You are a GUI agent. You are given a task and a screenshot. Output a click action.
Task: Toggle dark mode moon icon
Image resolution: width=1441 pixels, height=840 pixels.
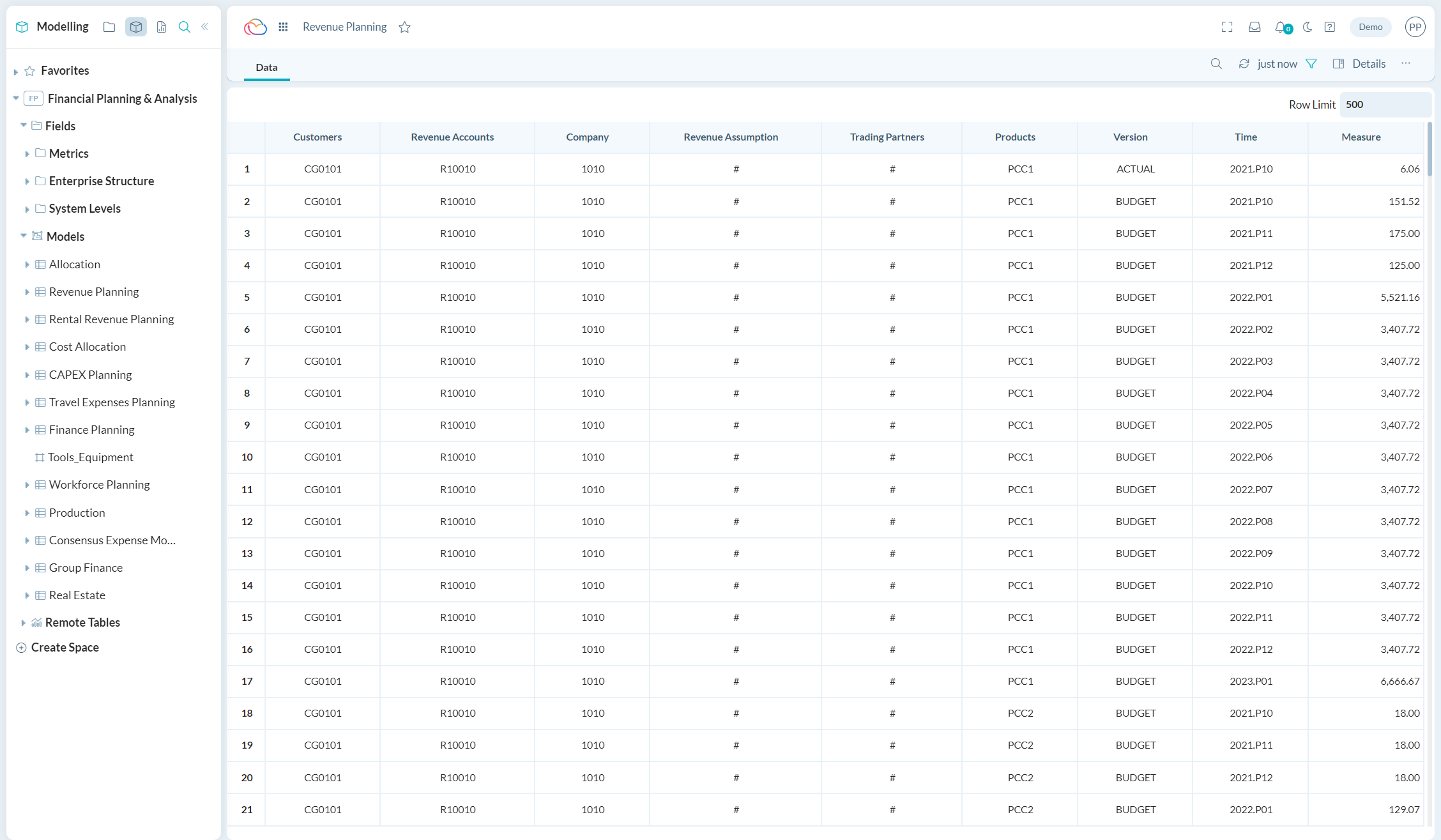pyautogui.click(x=1308, y=27)
